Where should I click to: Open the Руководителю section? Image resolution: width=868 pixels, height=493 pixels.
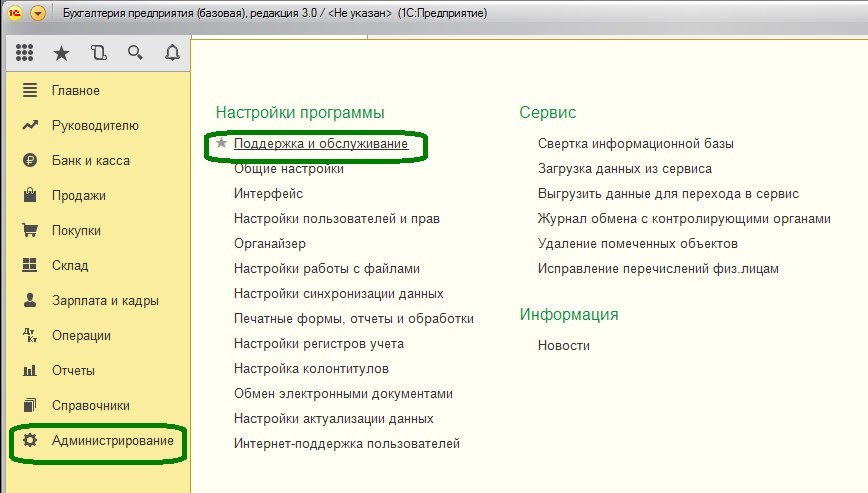95,126
